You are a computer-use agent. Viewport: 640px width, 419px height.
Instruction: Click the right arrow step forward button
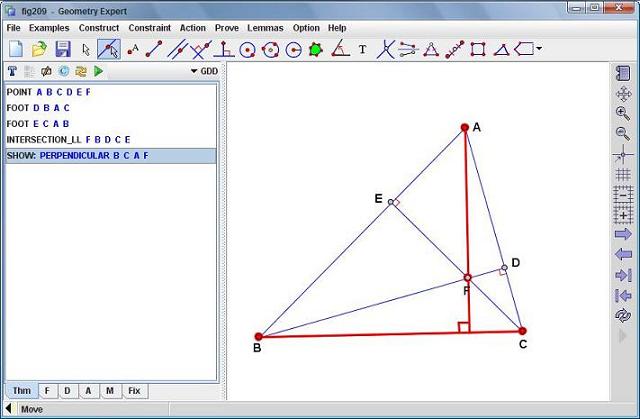[x=622, y=234]
